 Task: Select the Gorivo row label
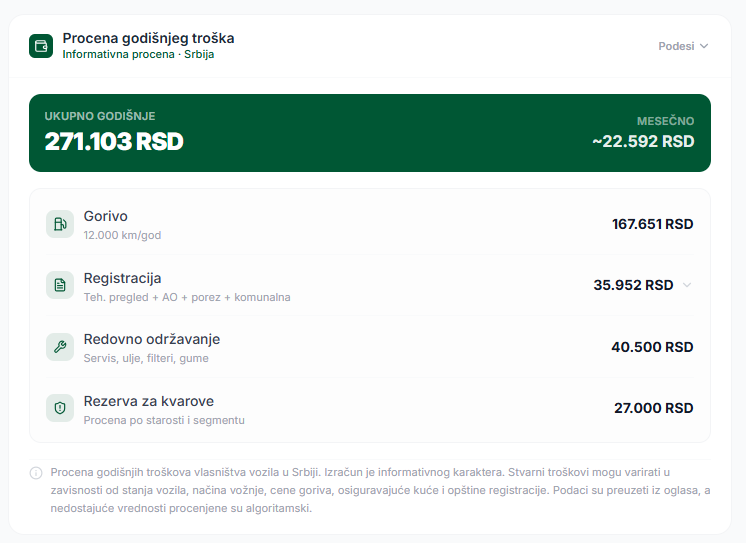pos(106,216)
